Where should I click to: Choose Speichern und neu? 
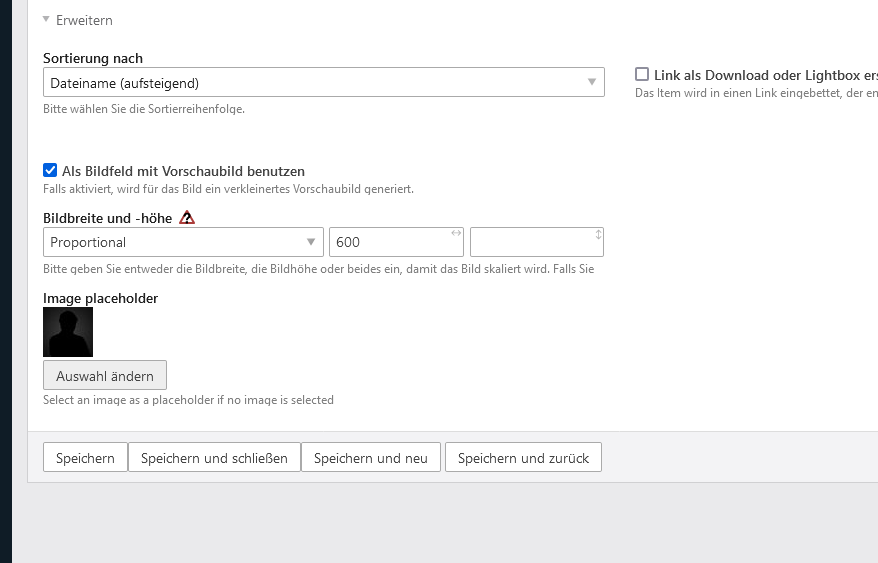coord(370,458)
